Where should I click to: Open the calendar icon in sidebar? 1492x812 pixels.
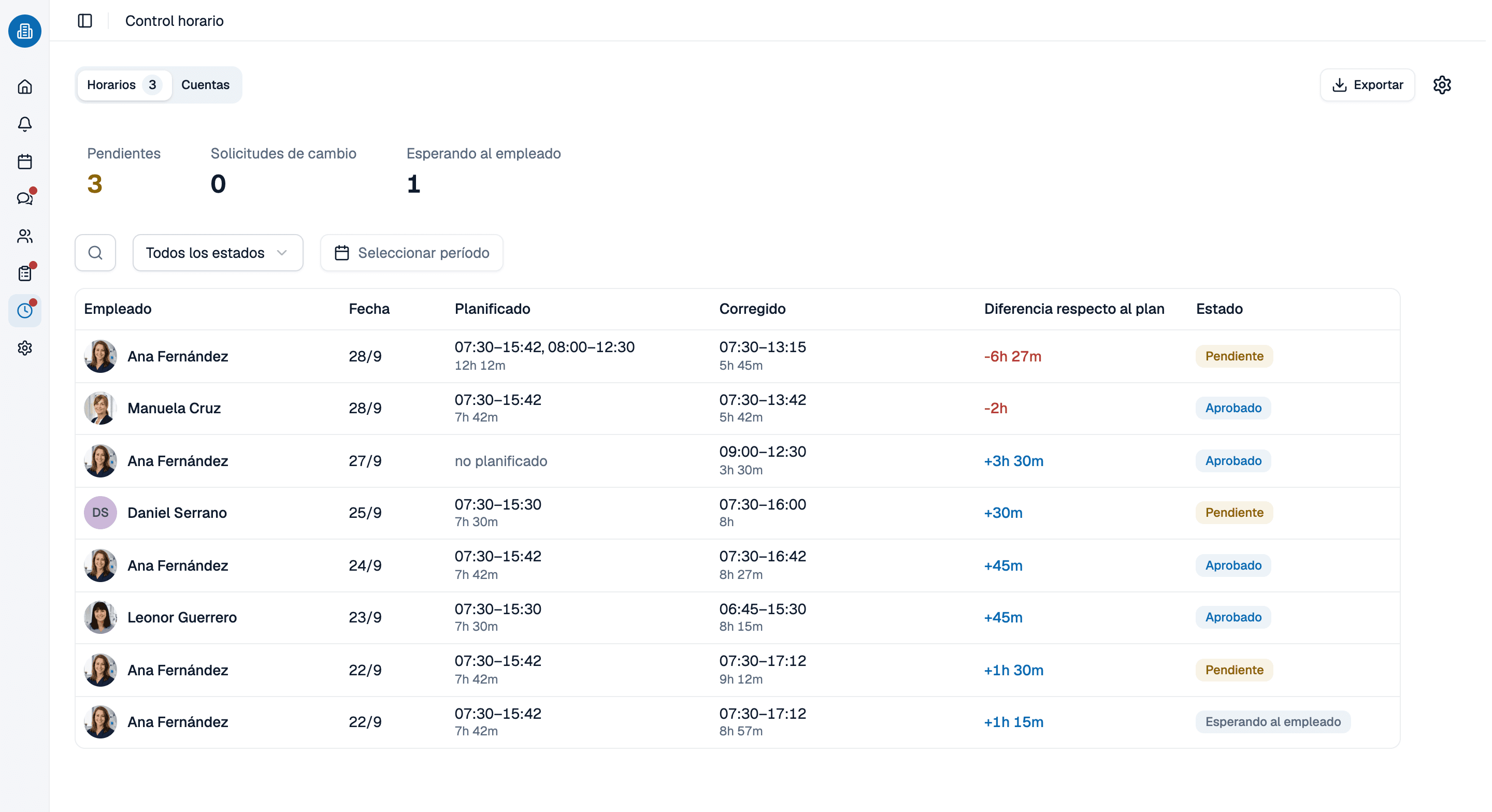tap(25, 162)
